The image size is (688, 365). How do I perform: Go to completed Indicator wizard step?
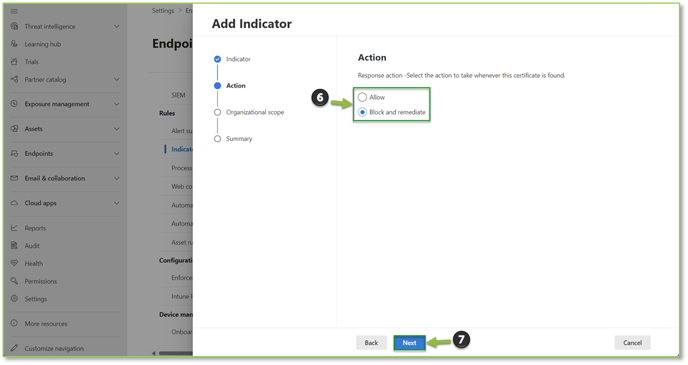(217, 59)
